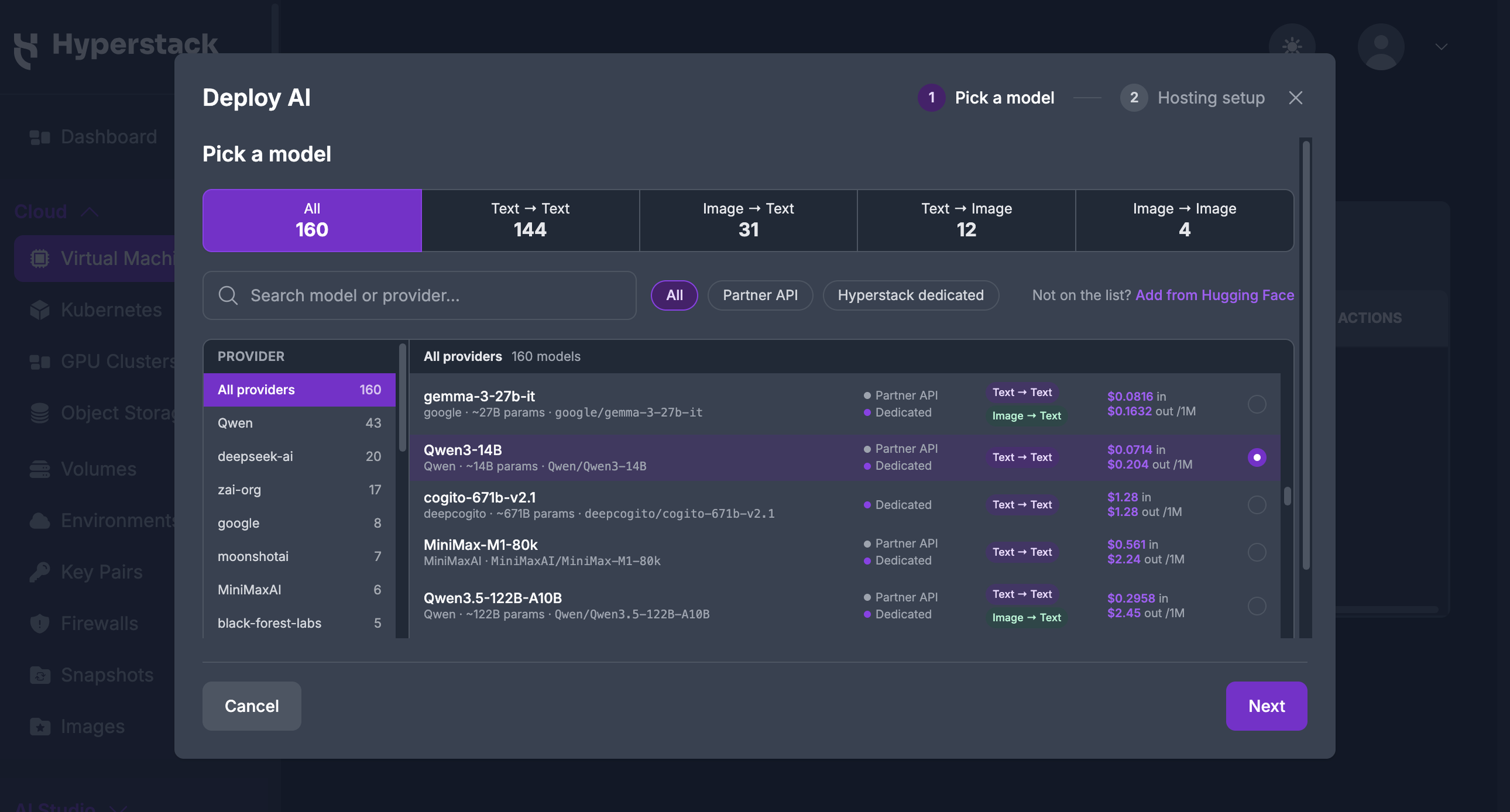
Task: Toggle the light theme sun icon
Action: 1292,47
